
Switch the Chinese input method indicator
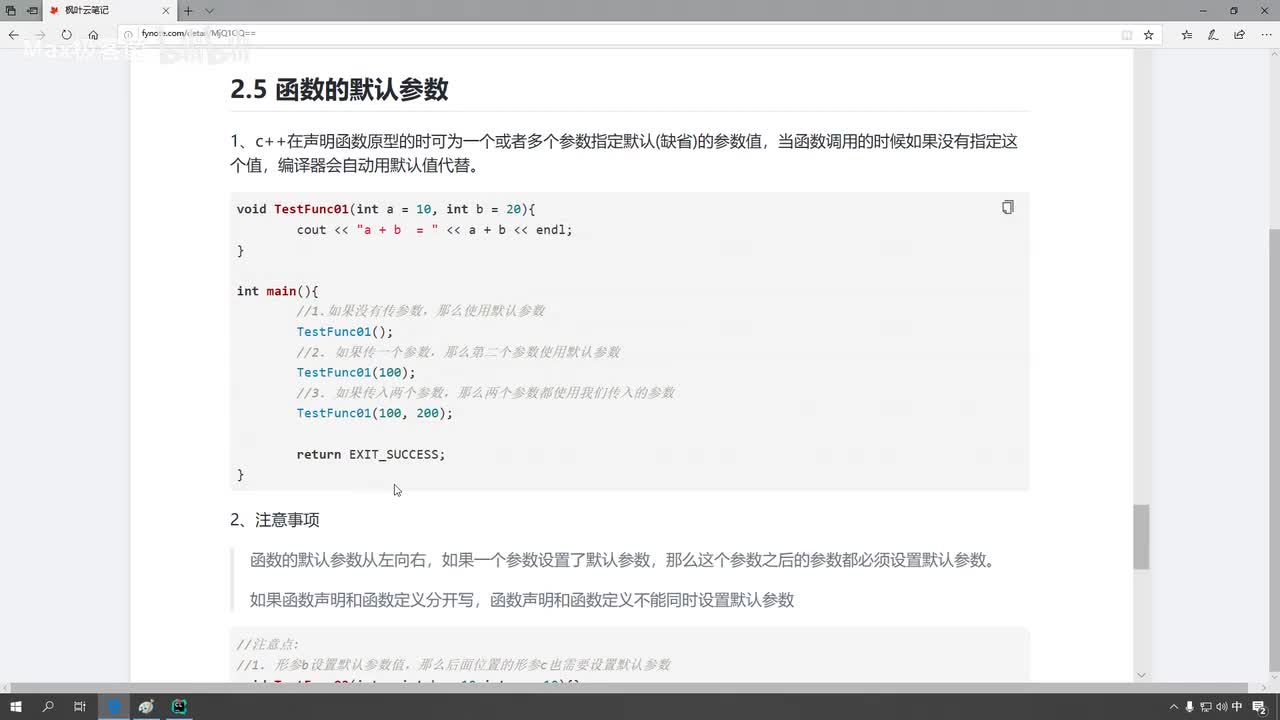1237,706
